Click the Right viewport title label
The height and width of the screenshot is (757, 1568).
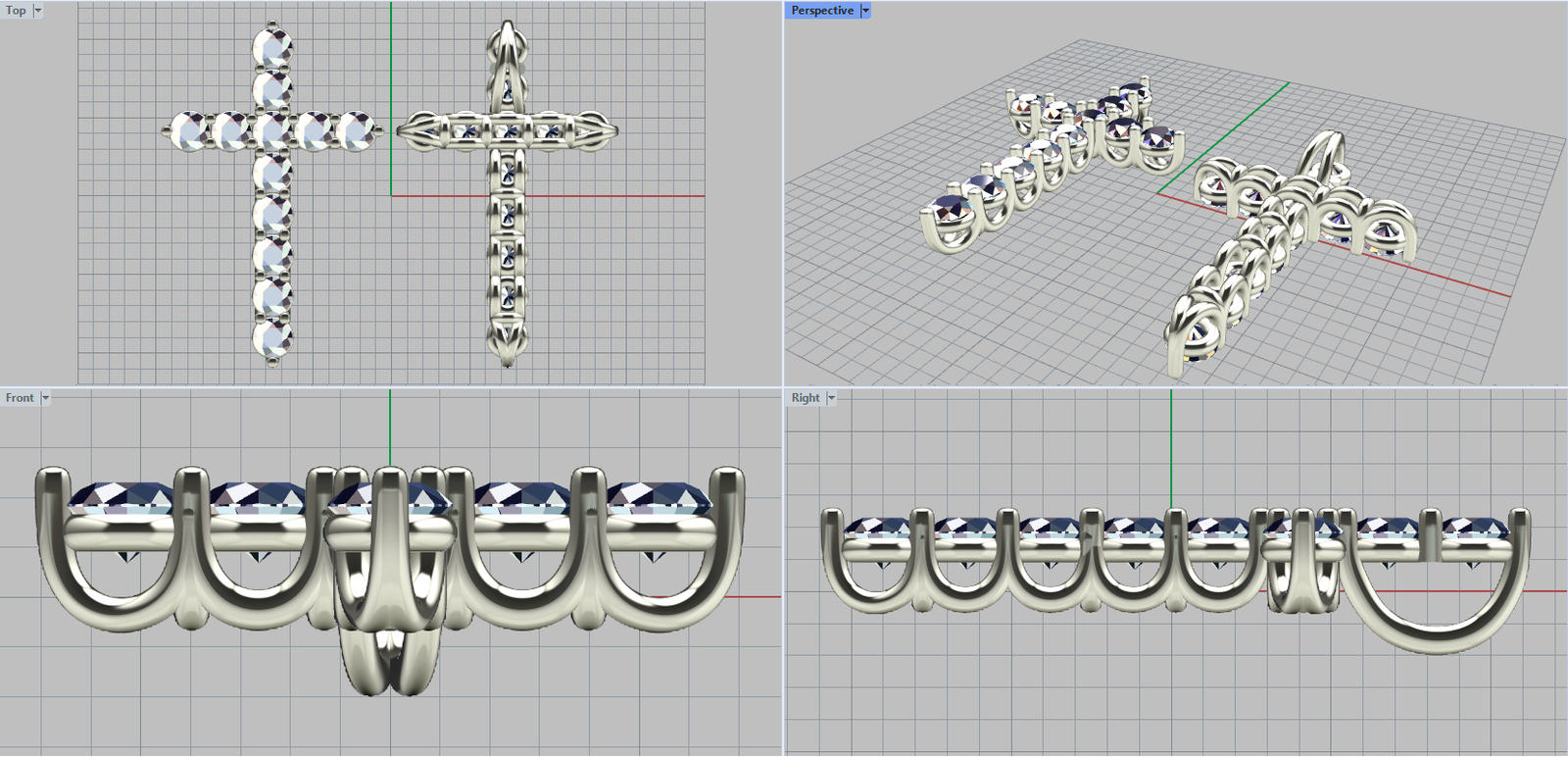click(805, 398)
